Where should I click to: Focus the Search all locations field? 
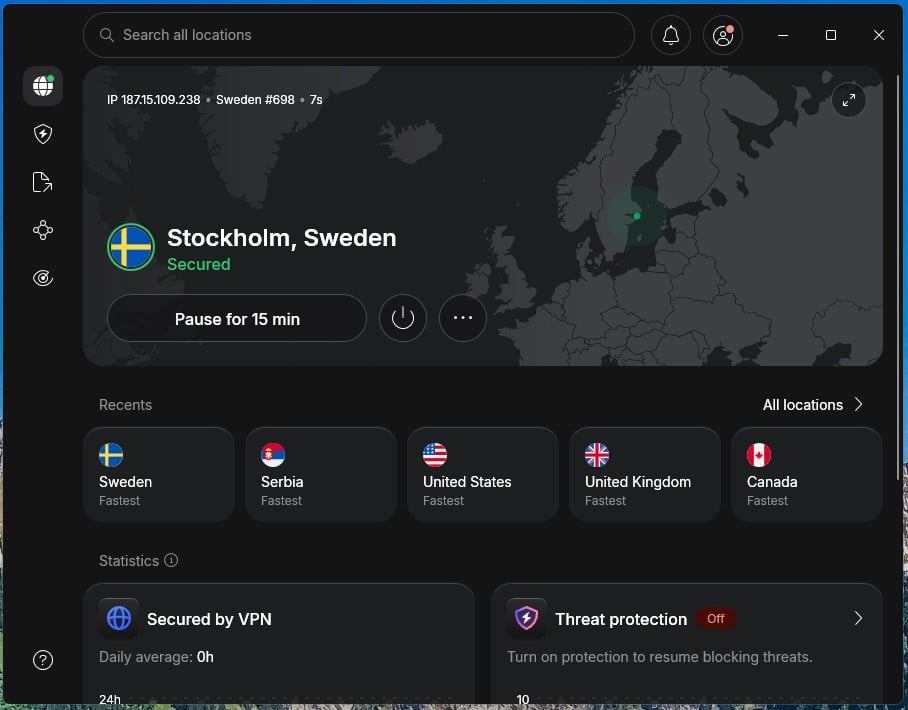359,35
